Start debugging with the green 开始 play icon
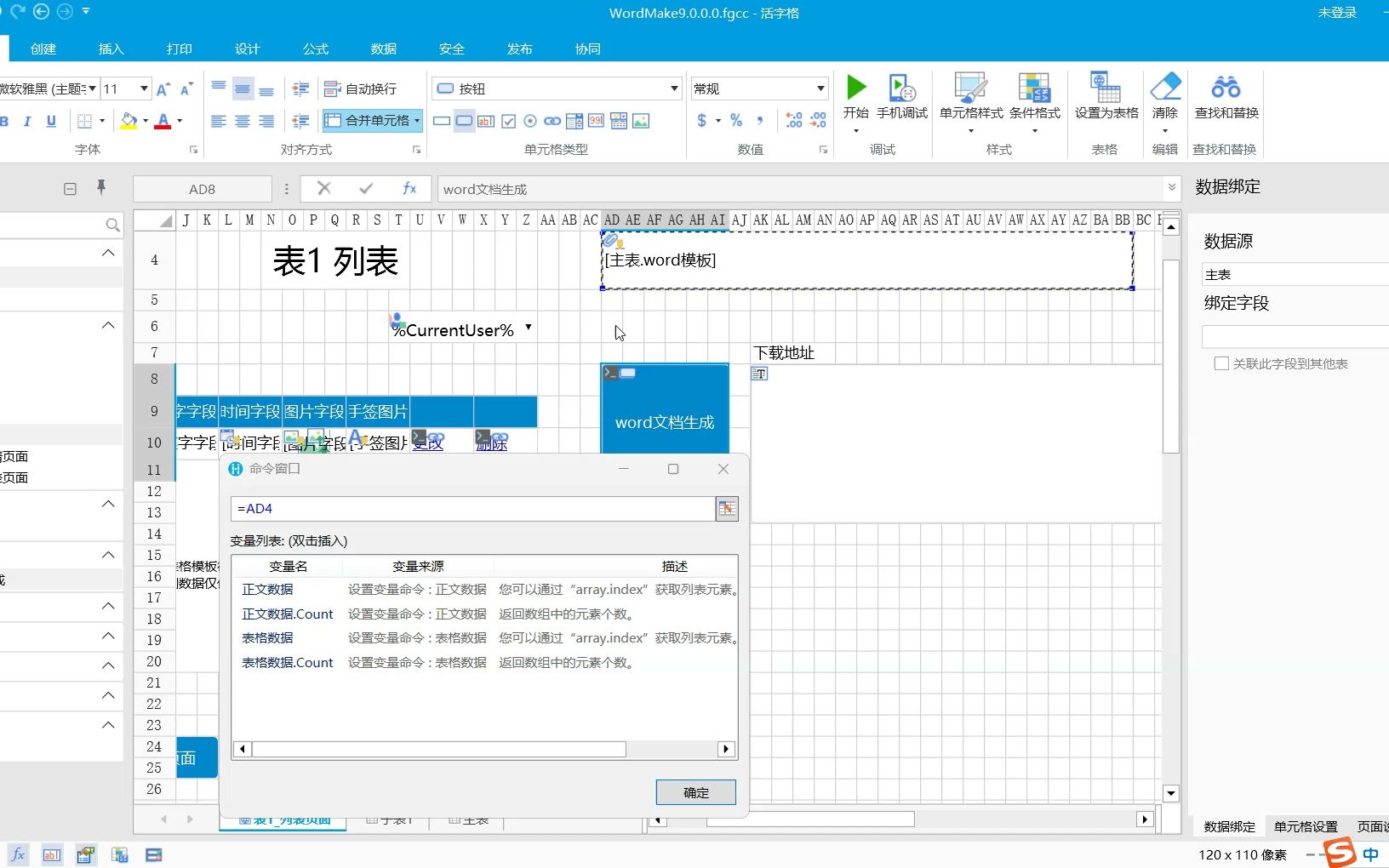 [856, 88]
